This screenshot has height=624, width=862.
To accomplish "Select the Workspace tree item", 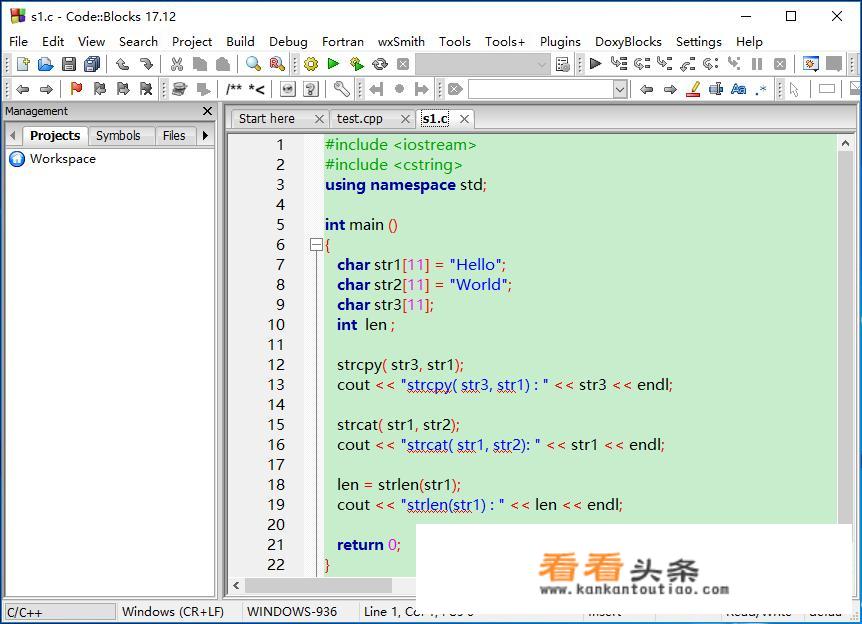I will [x=63, y=159].
